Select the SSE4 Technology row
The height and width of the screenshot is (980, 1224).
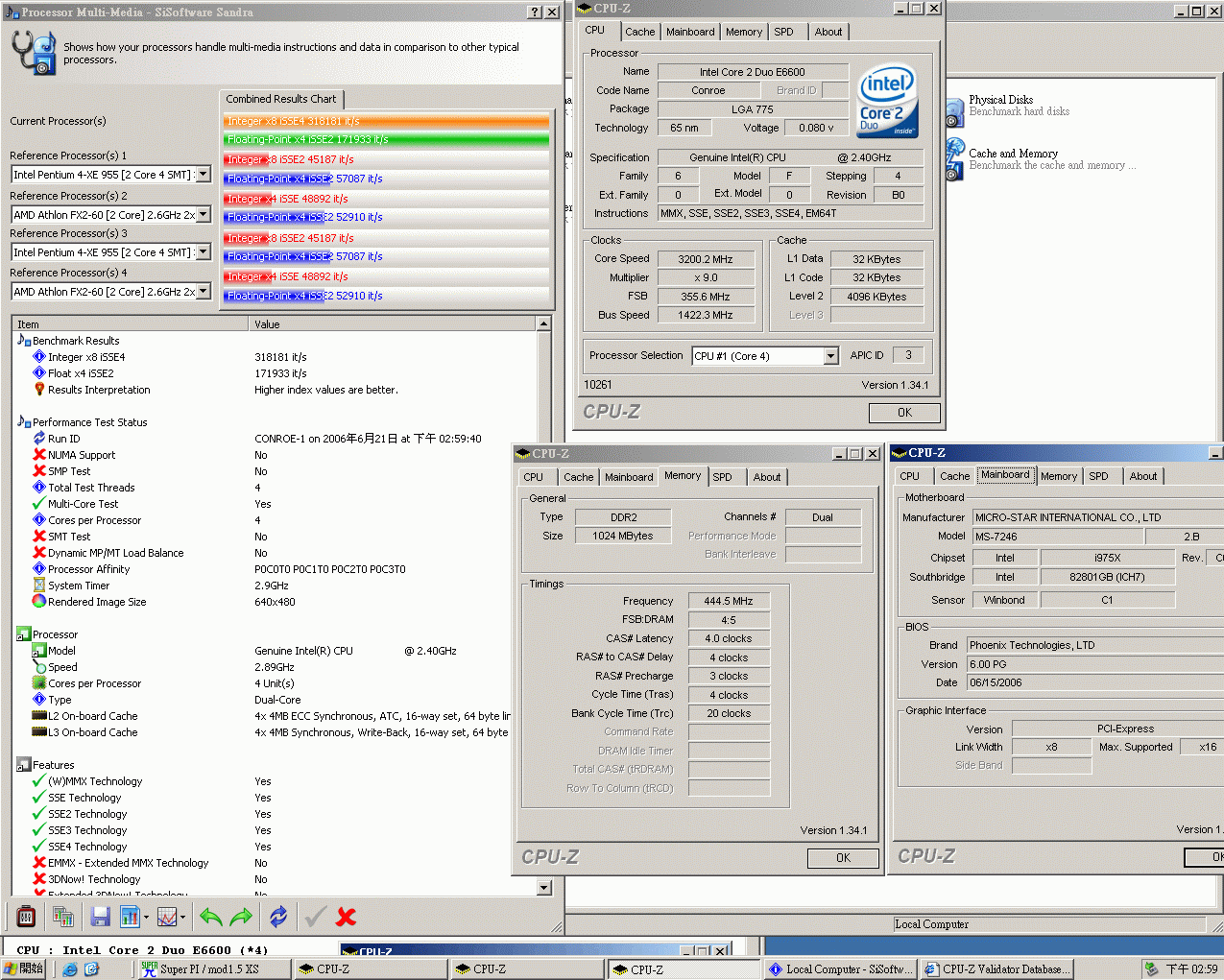point(274,847)
